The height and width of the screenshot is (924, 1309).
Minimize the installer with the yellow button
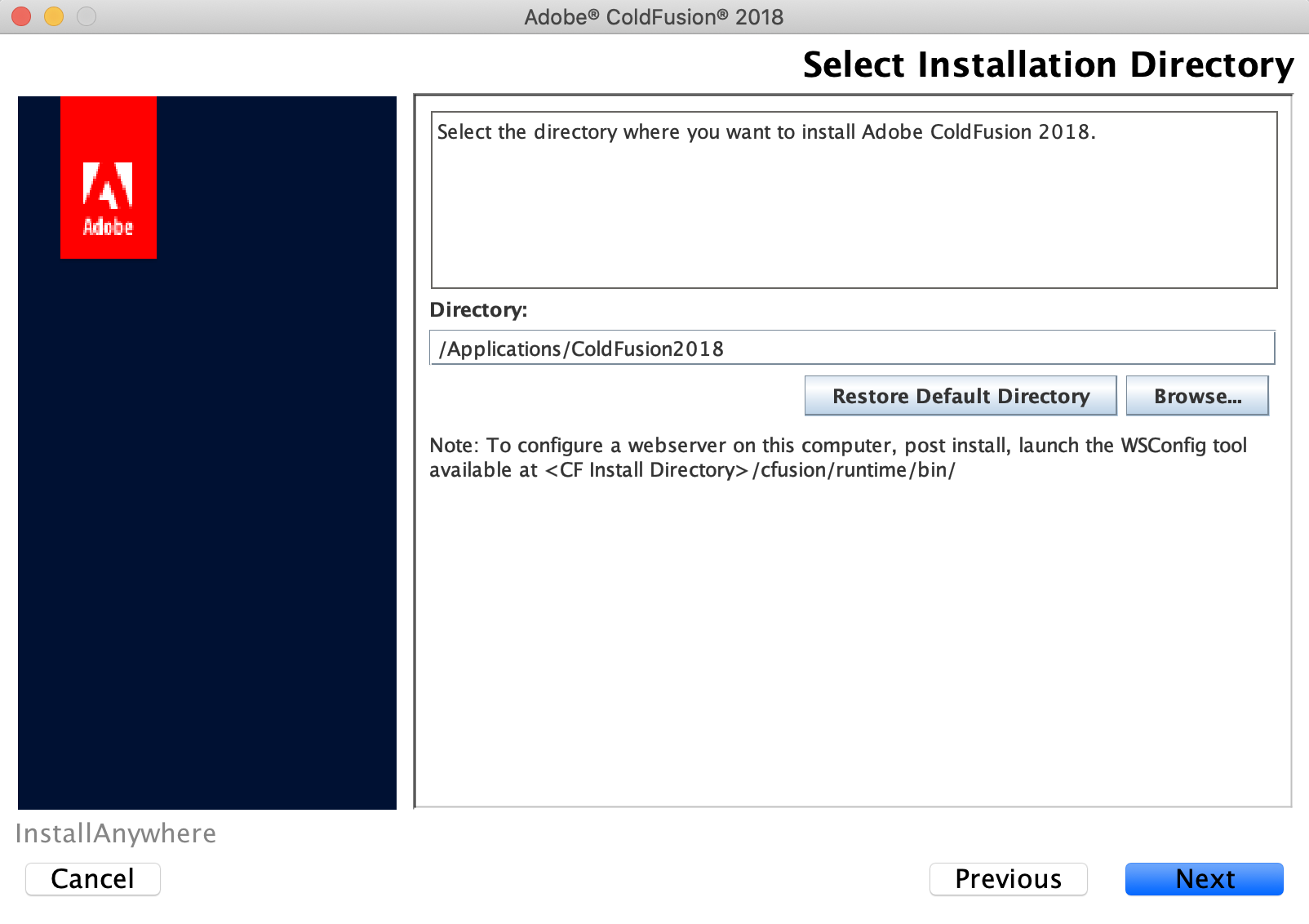(54, 16)
